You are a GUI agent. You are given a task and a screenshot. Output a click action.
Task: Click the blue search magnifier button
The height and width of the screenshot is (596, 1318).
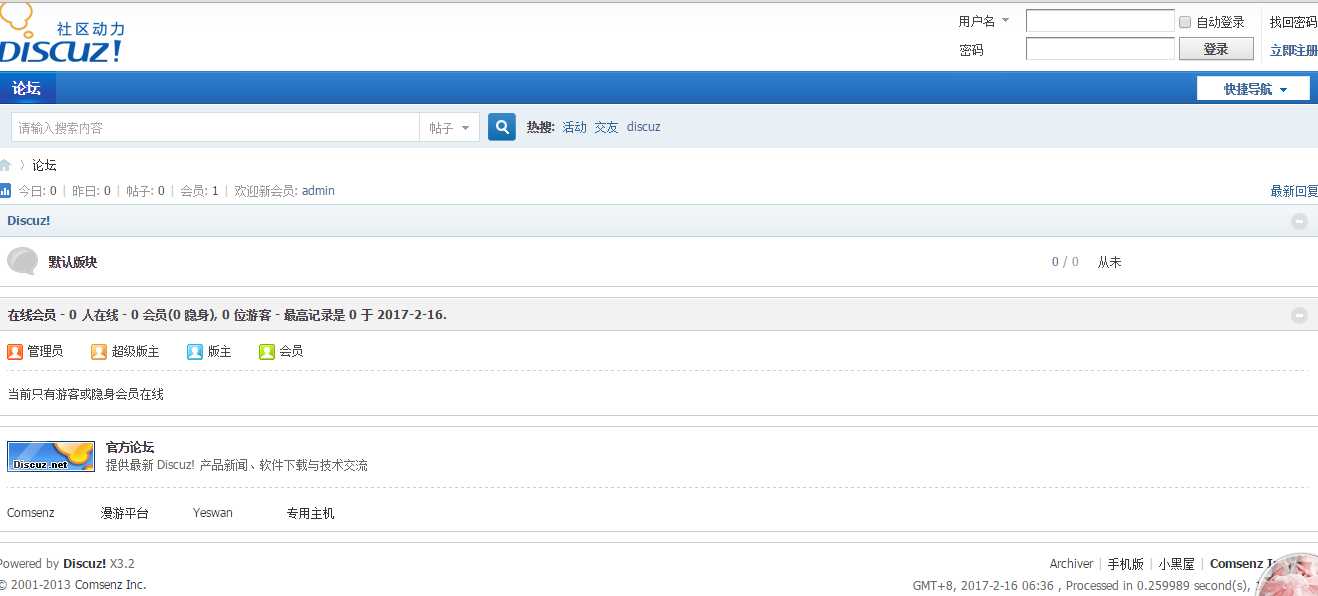[x=502, y=127]
